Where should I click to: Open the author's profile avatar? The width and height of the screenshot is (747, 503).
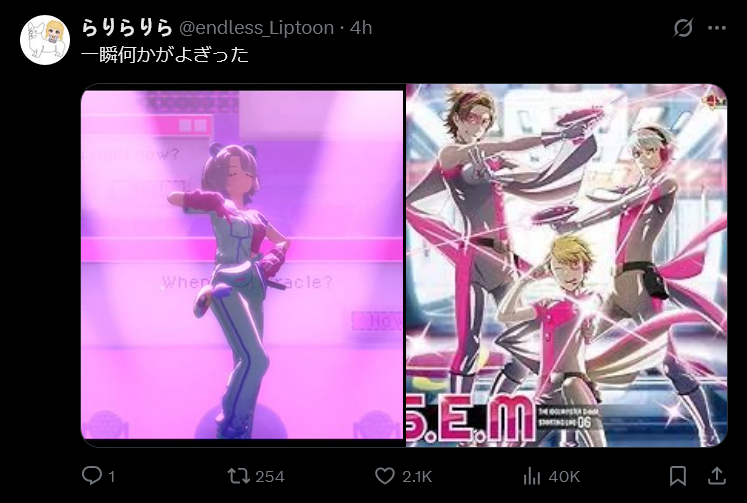click(45, 40)
